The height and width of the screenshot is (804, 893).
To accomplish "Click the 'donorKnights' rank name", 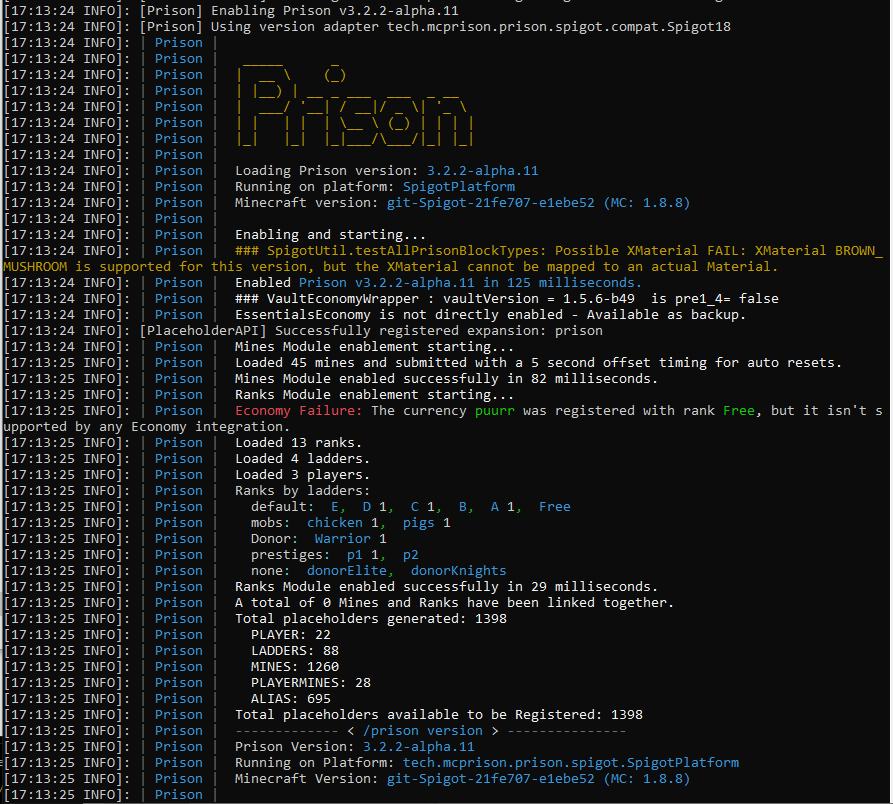I will coord(458,570).
